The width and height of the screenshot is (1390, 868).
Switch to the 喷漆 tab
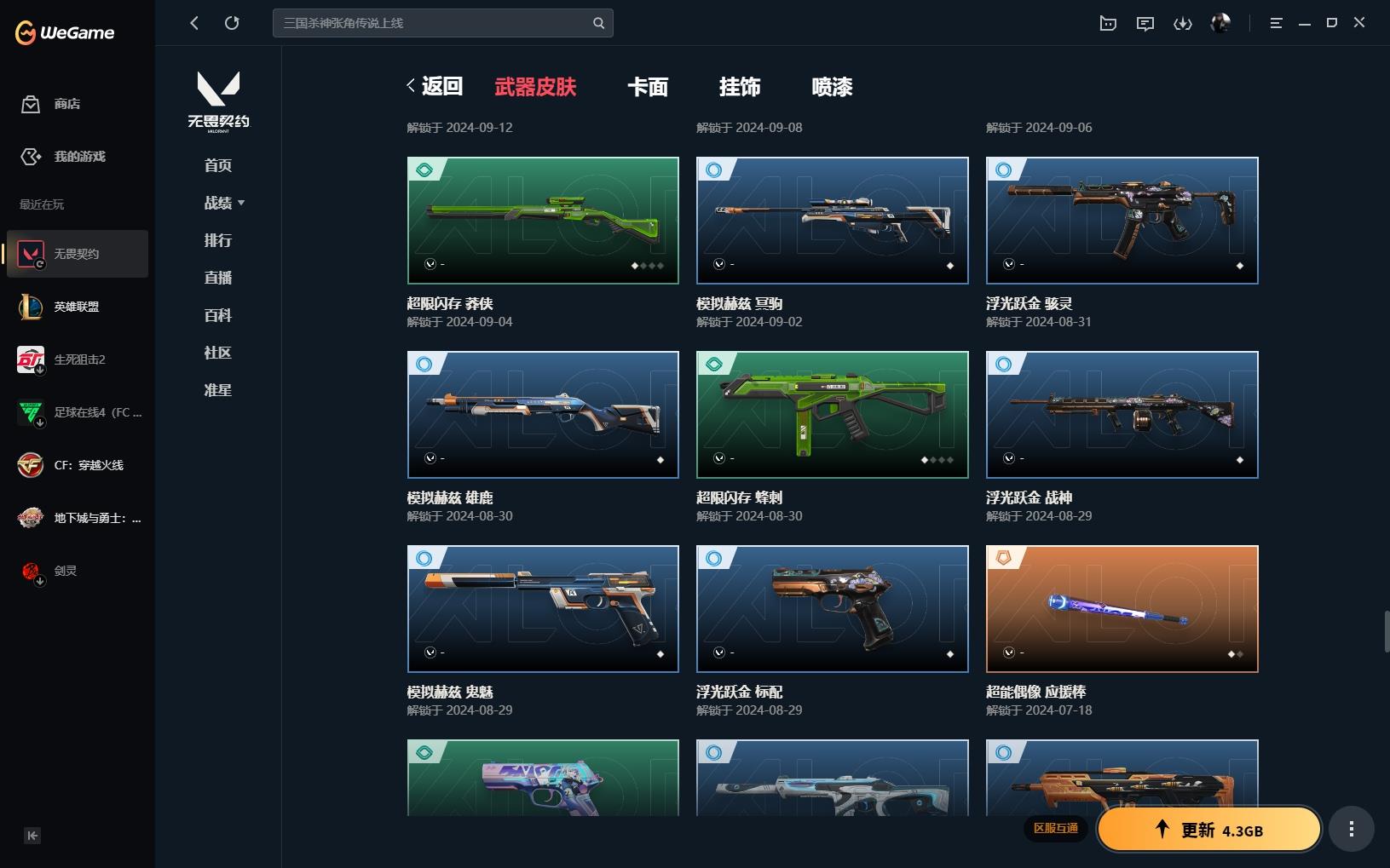coord(833,87)
